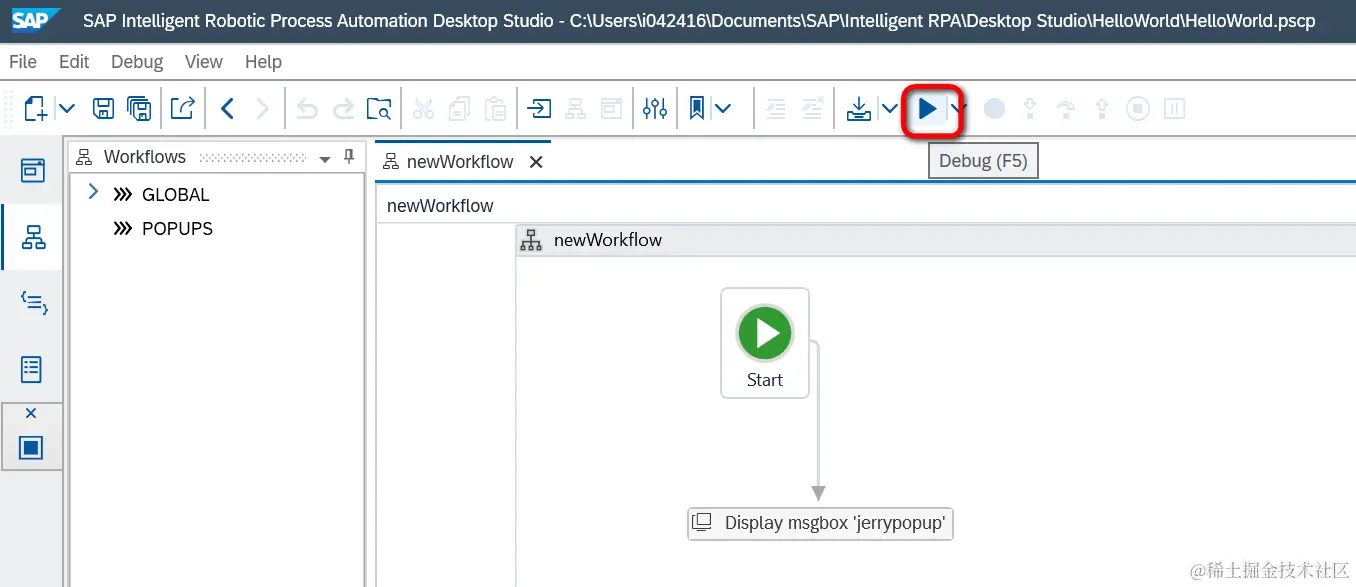Click the New project file icon
The image size is (1356, 587).
click(36, 108)
